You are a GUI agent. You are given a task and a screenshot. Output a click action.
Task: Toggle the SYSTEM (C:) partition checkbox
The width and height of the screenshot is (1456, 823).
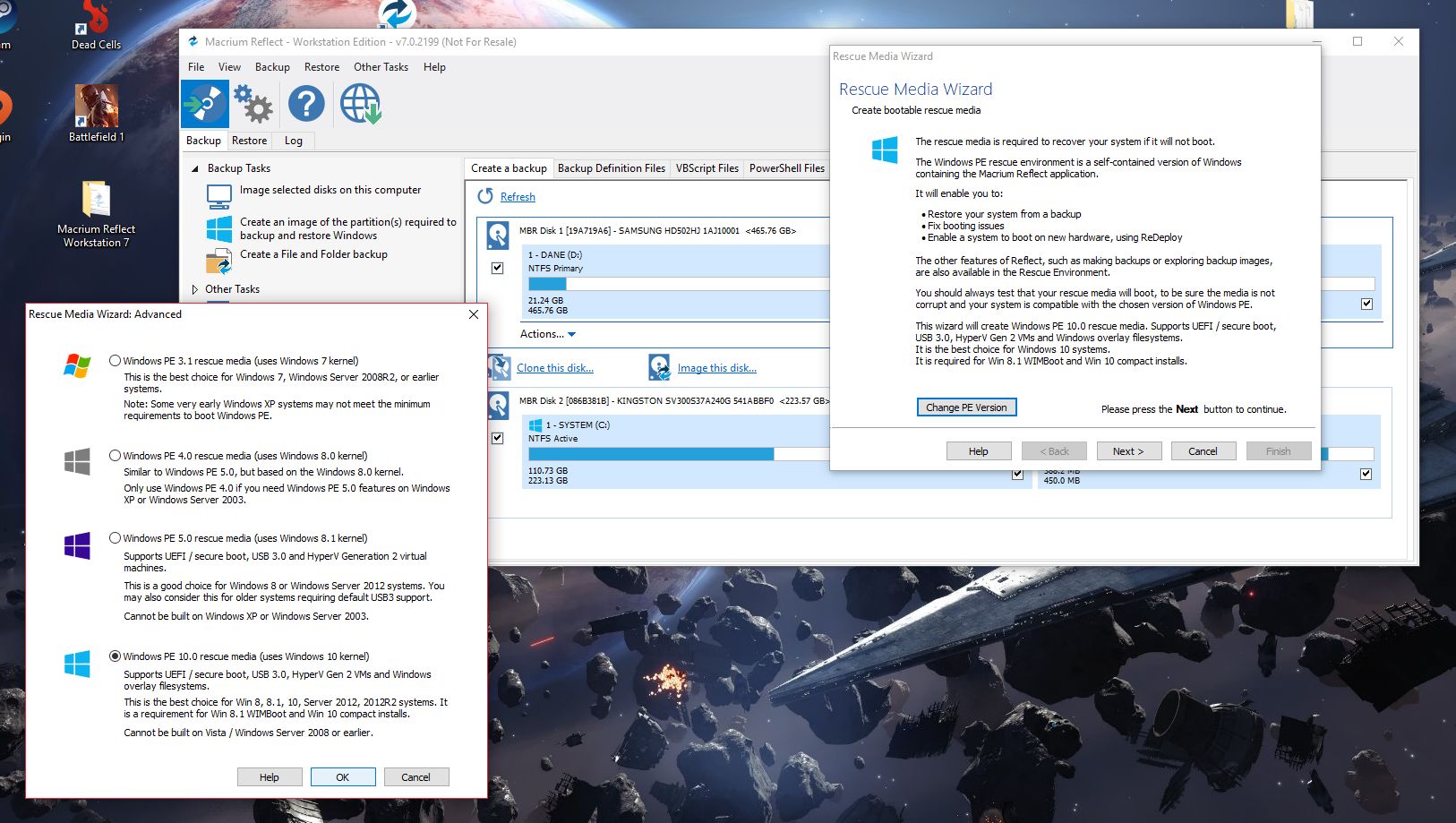click(x=1017, y=474)
